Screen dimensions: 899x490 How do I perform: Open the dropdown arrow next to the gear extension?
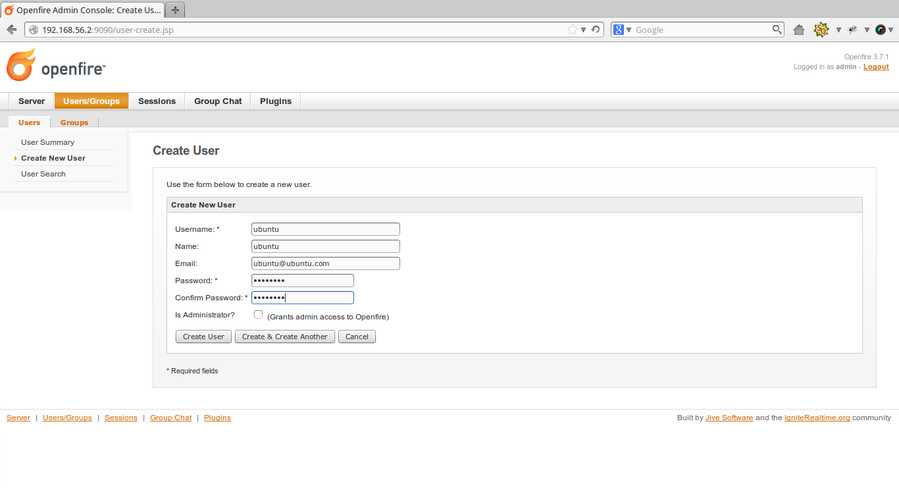pos(838,30)
